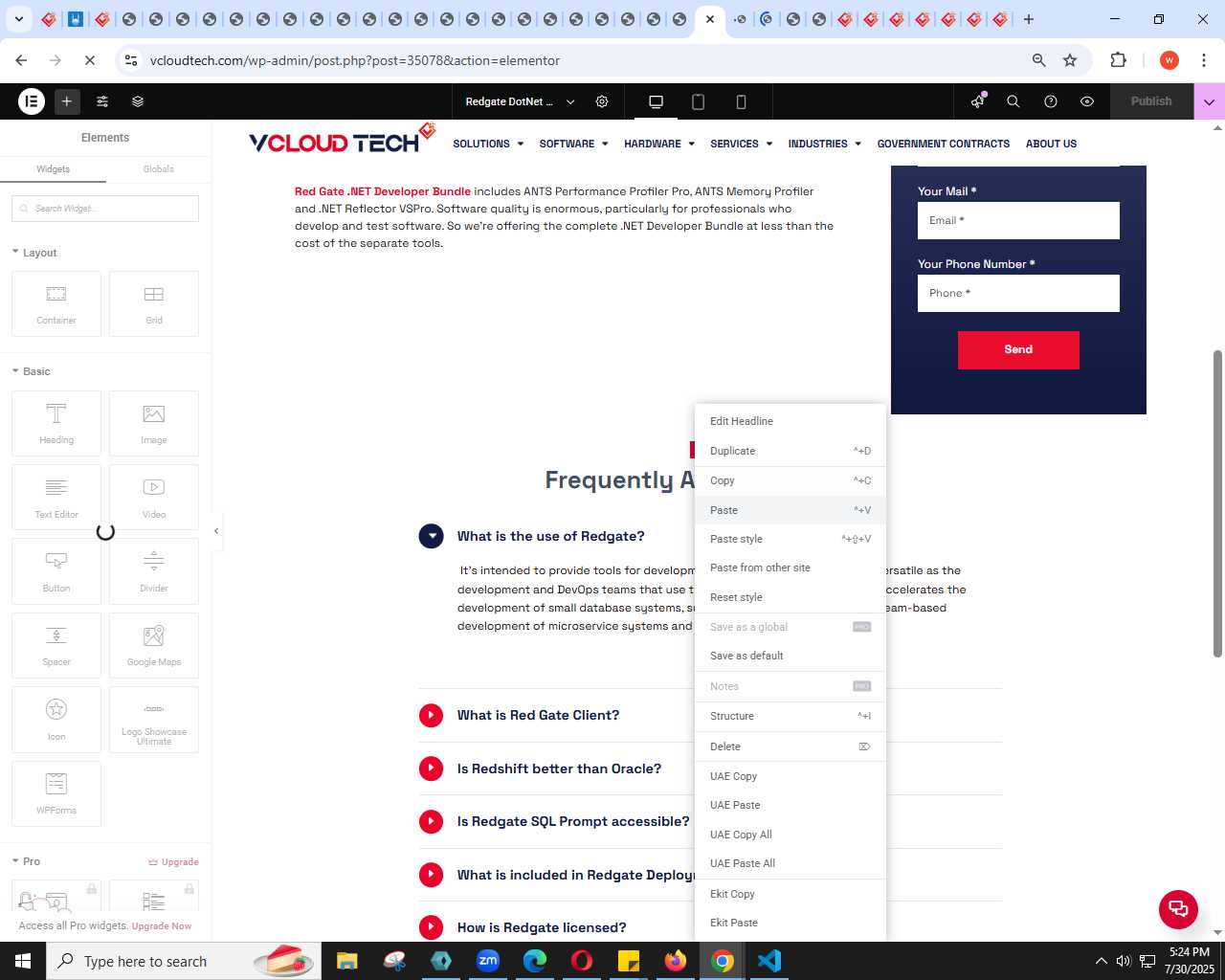Collapse the Layout section
Image resolution: width=1225 pixels, height=980 pixels.
tap(34, 253)
